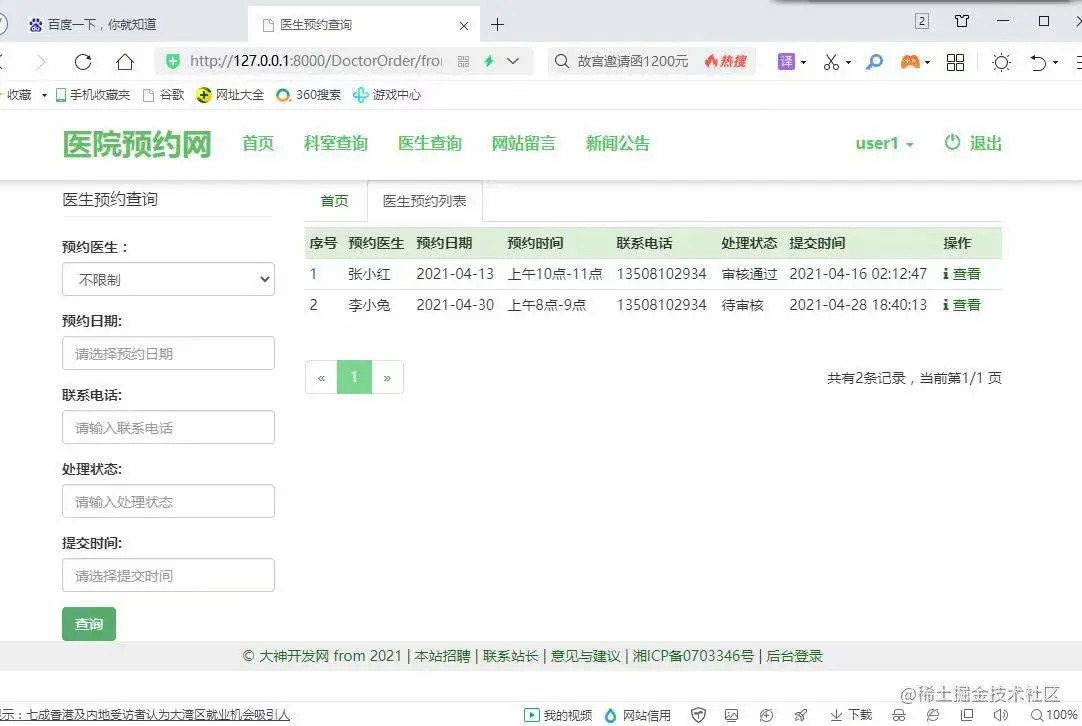Go to 首页 in the top navigation
1082x726 pixels.
258,144
